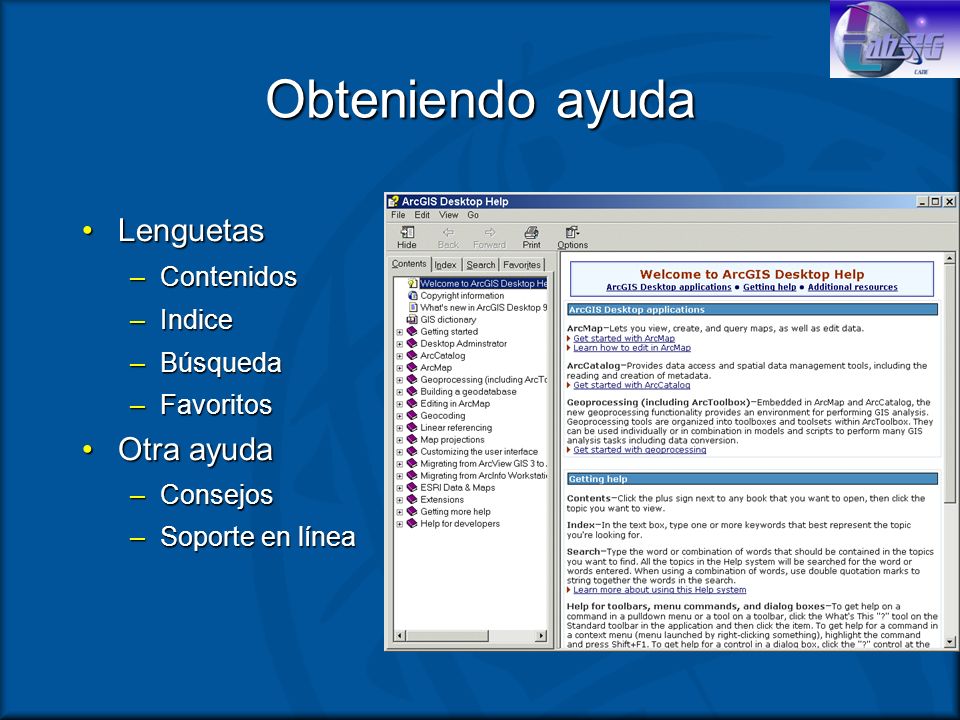960x720 pixels.
Task: Expand the Customizing the user interface node
Action: [399, 452]
